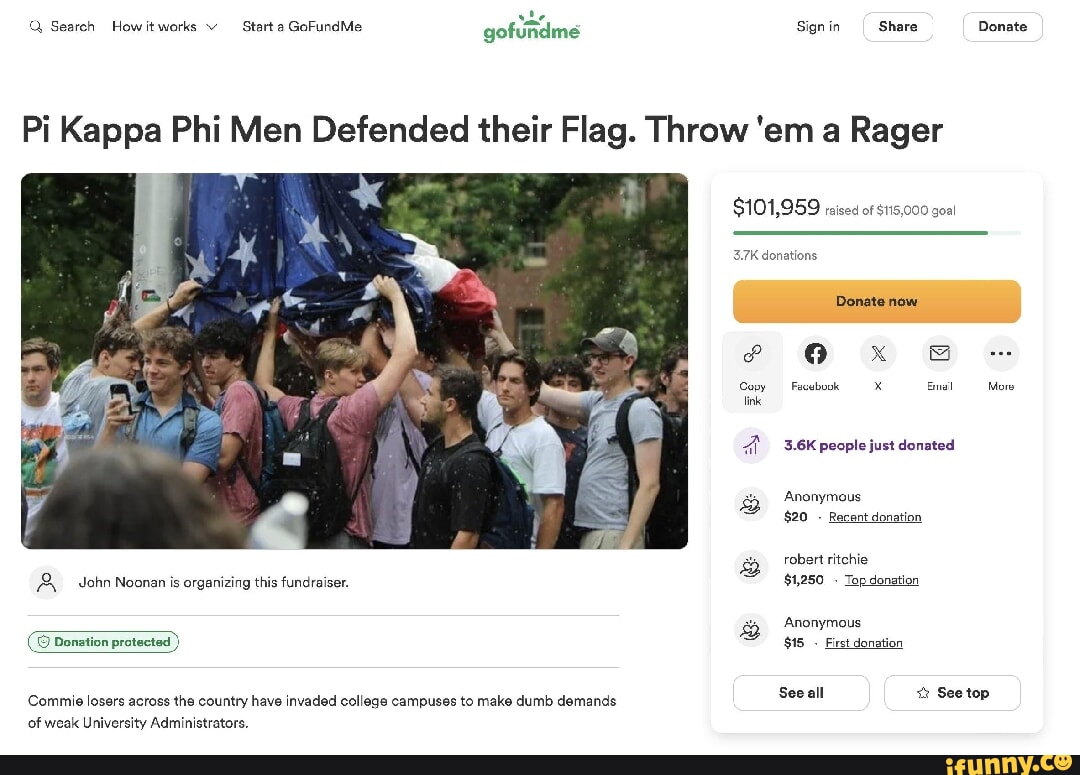1080x775 pixels.
Task: Click See all donations
Action: (x=800, y=692)
